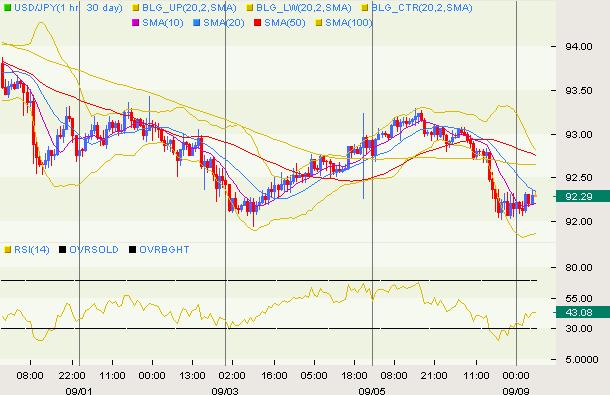
Task: Click the magenta SMA(10) legend swatch
Action: [136, 23]
